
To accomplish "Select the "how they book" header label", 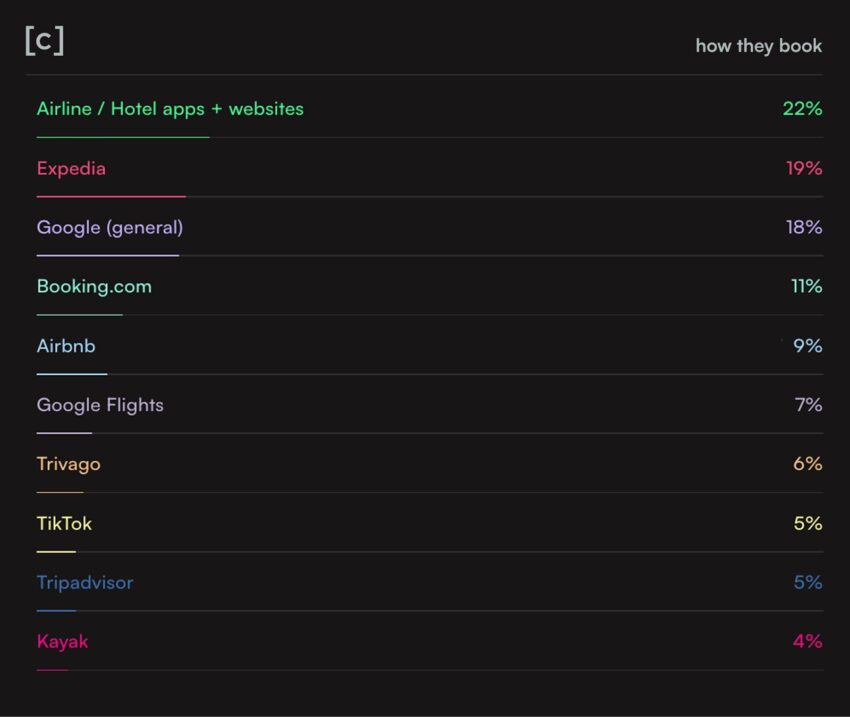I will 758,46.
